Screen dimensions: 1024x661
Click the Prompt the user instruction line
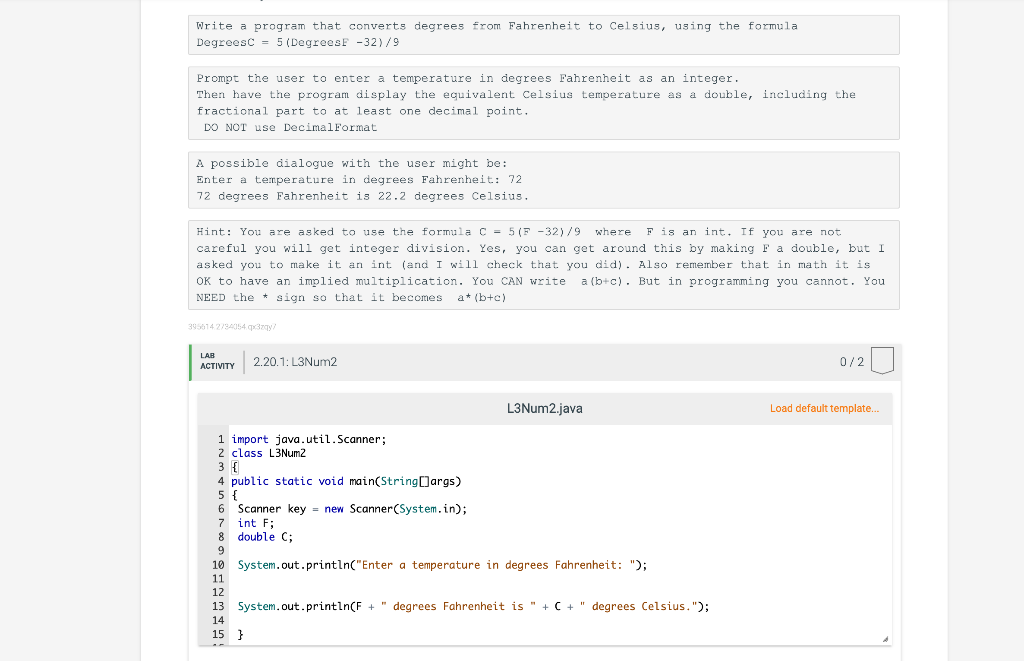pos(468,78)
